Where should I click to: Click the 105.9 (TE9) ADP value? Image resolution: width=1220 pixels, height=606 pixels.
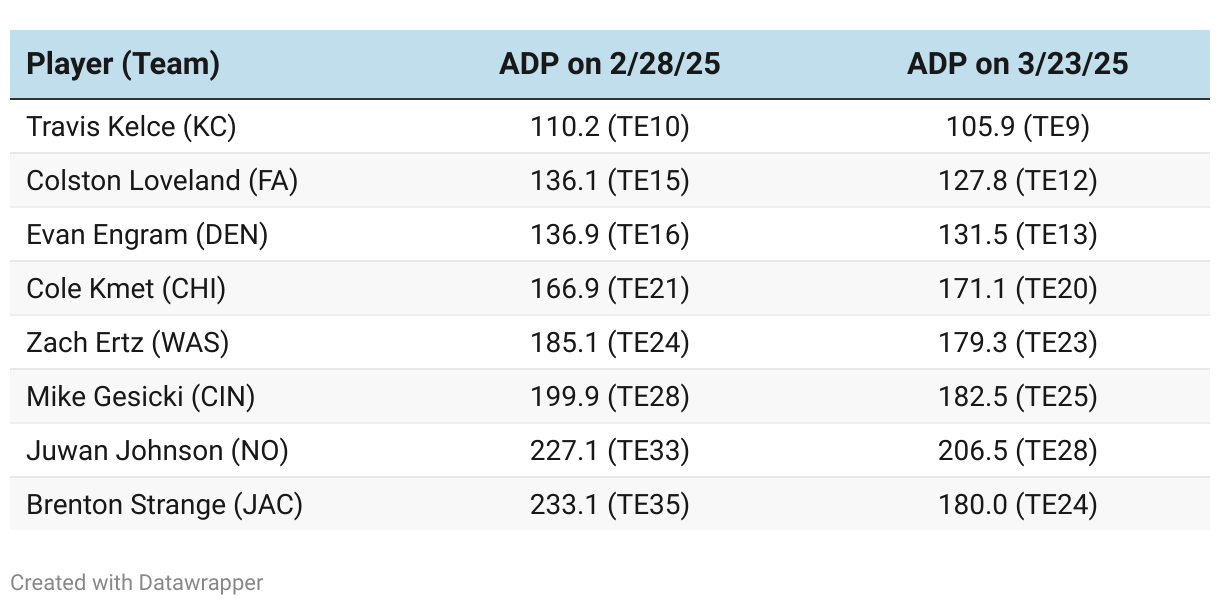pos(1017,127)
